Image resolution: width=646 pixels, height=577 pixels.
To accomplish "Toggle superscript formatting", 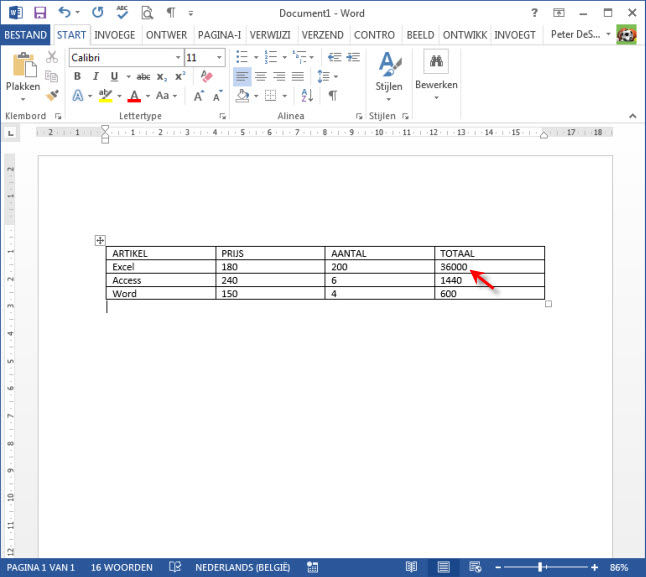I will coord(180,76).
